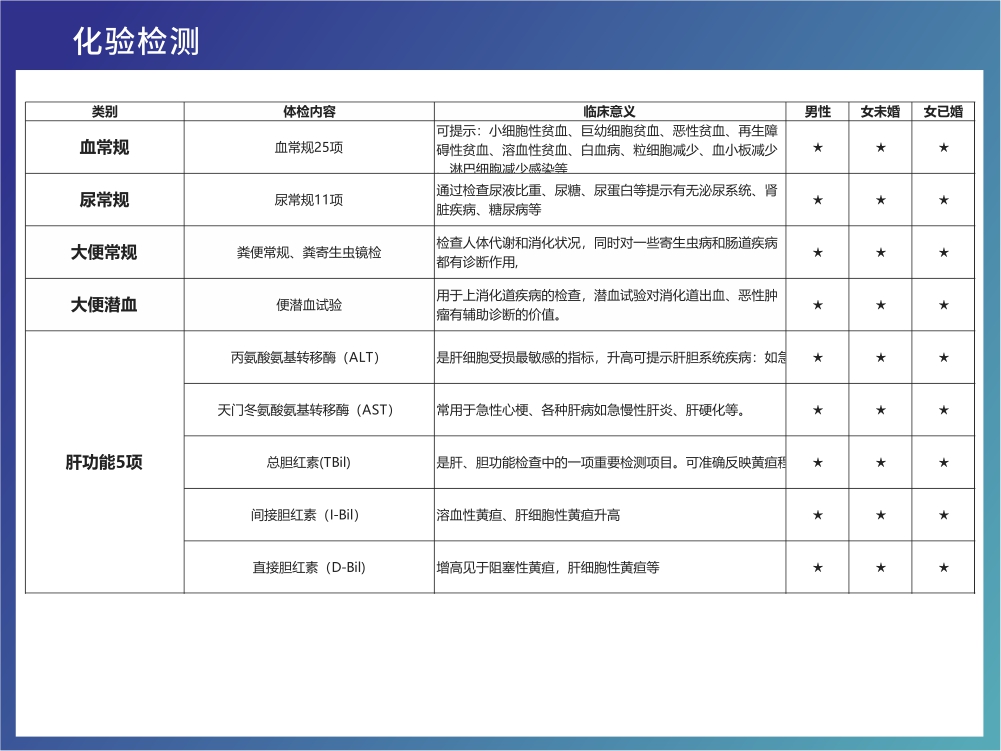The height and width of the screenshot is (751, 1001).
Task: Click the clinical text starting 常用于急性心梗
Action: [591, 409]
